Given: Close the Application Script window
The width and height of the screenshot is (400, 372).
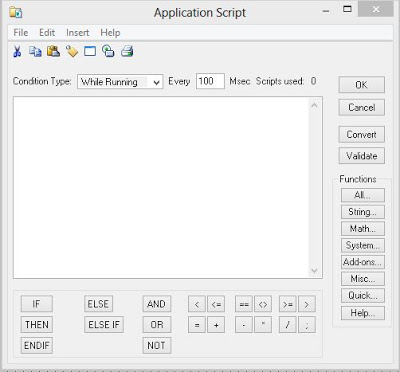Looking at the screenshot, I should [x=376, y=9].
